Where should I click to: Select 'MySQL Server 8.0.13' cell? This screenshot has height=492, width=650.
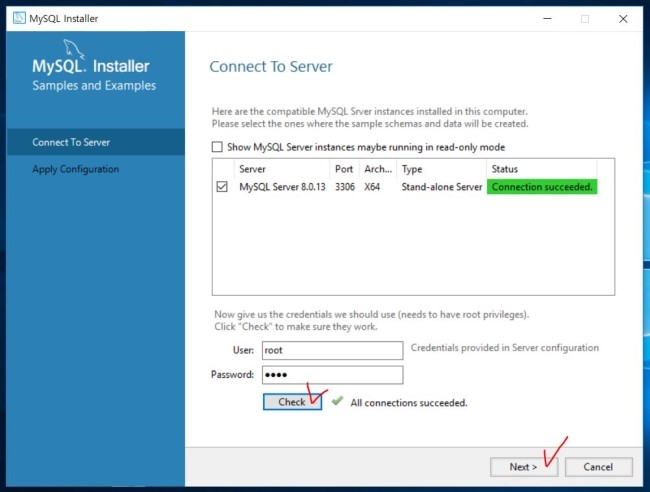[x=282, y=187]
